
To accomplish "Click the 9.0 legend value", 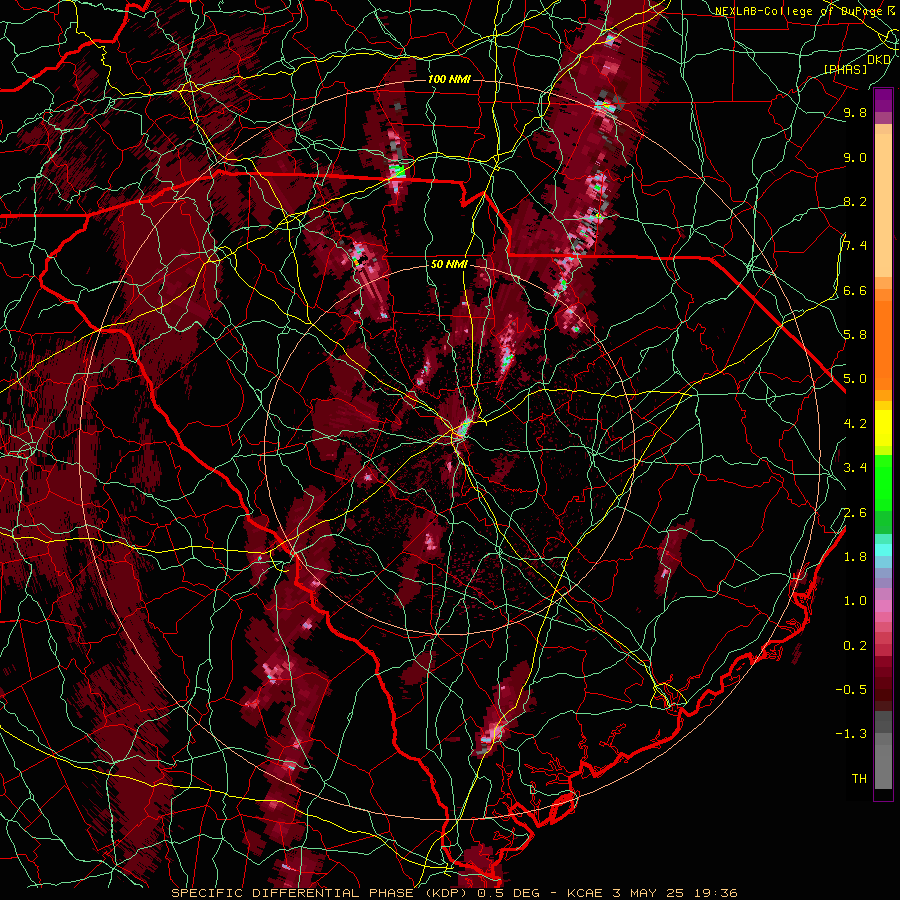I will [x=855, y=157].
